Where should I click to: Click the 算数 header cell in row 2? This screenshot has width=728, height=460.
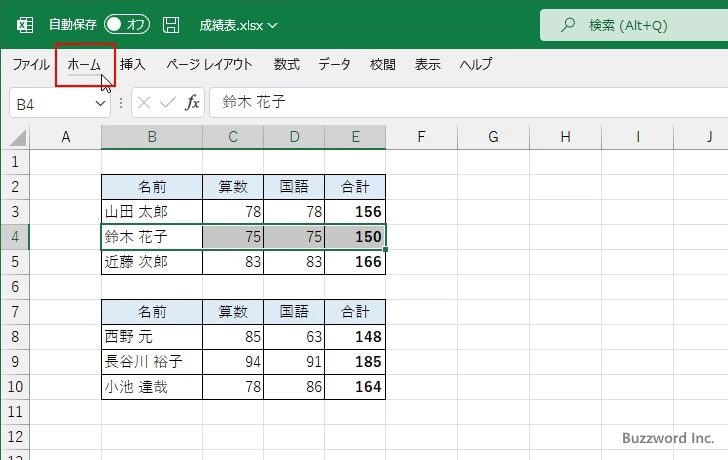pyautogui.click(x=233, y=187)
